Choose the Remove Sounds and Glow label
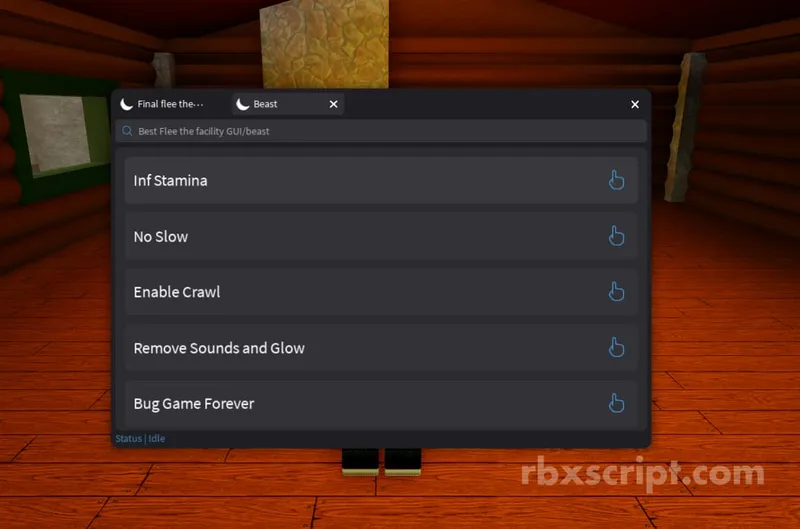The height and width of the screenshot is (529, 800). click(219, 348)
